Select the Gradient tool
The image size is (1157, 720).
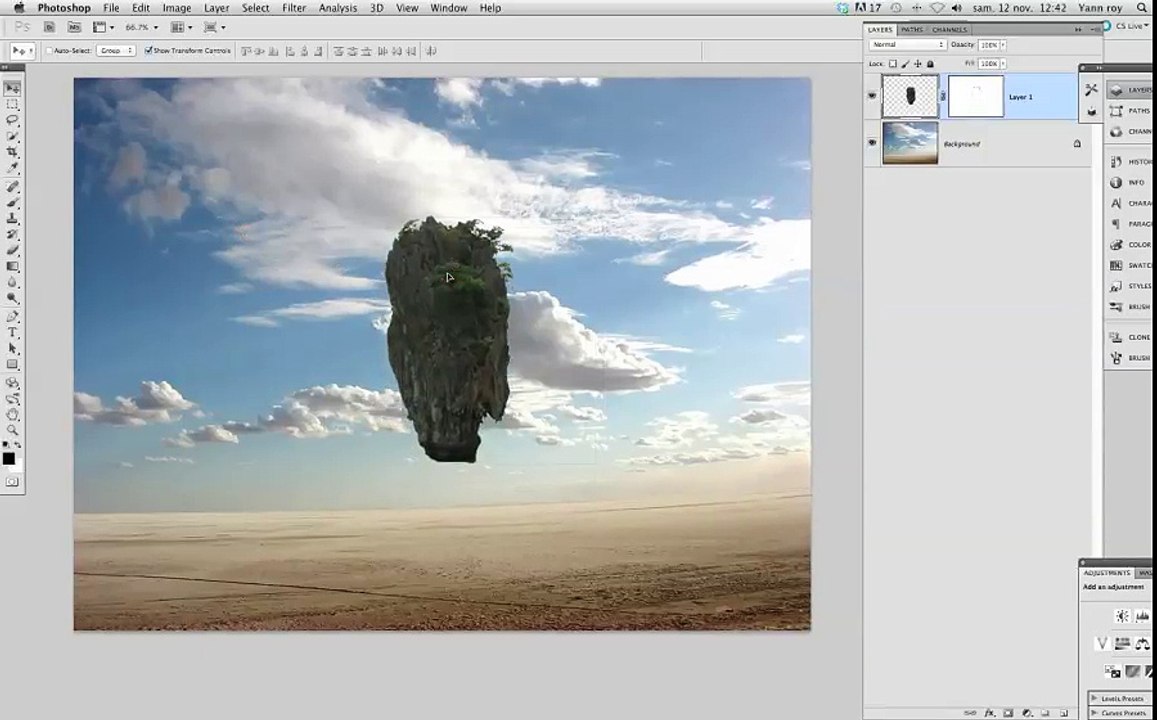(12, 266)
